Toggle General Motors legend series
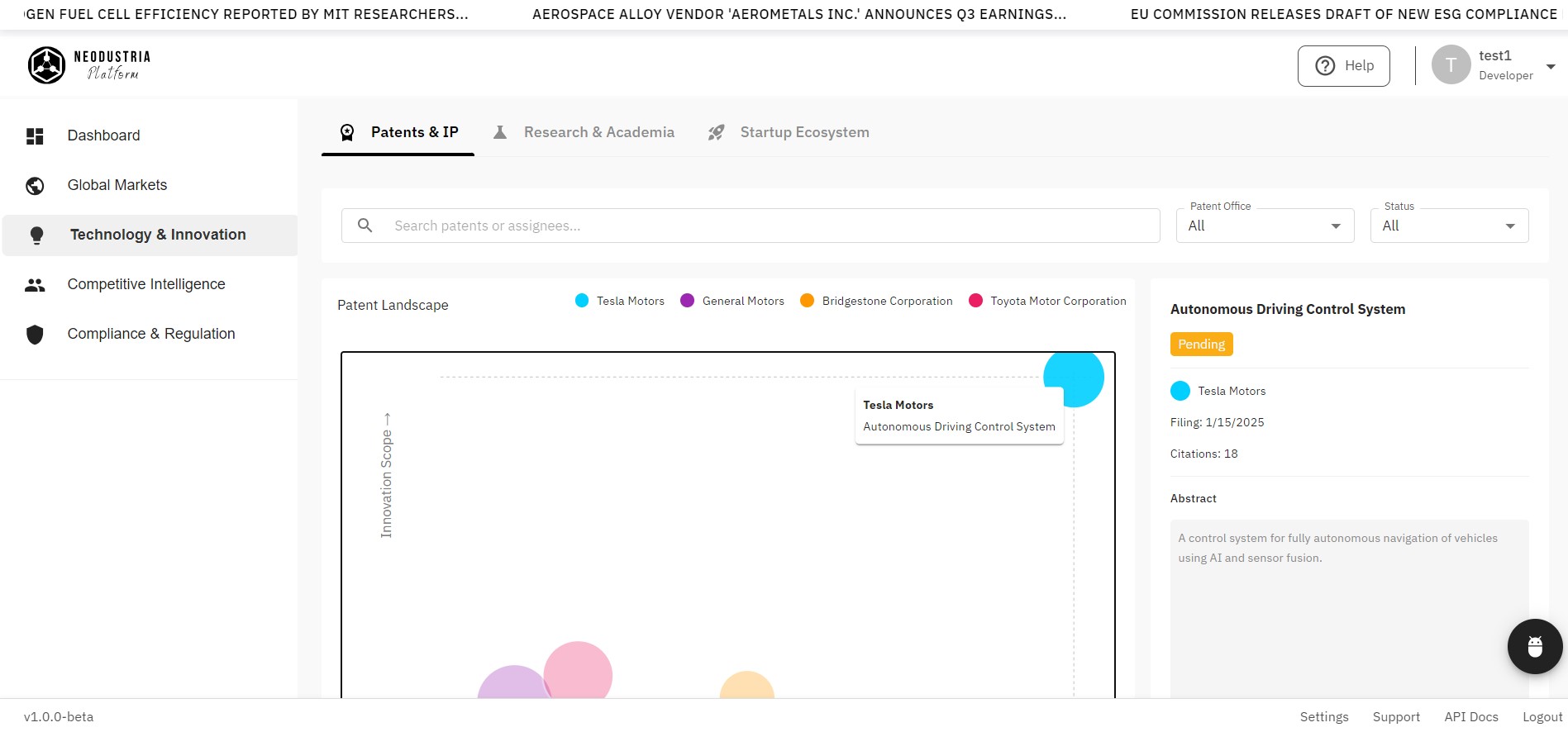This screenshot has width=1568, height=732. pyautogui.click(x=732, y=301)
